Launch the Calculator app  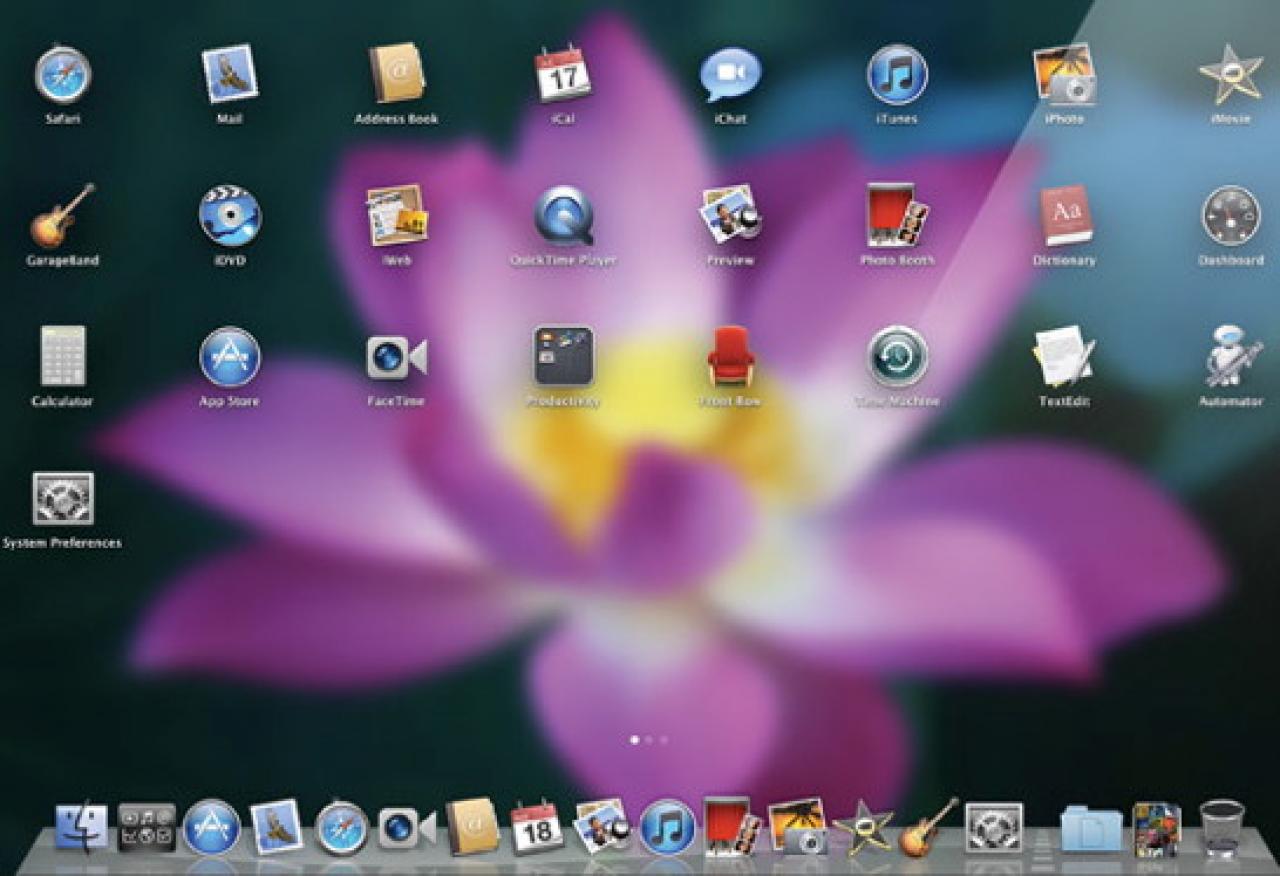(63, 356)
